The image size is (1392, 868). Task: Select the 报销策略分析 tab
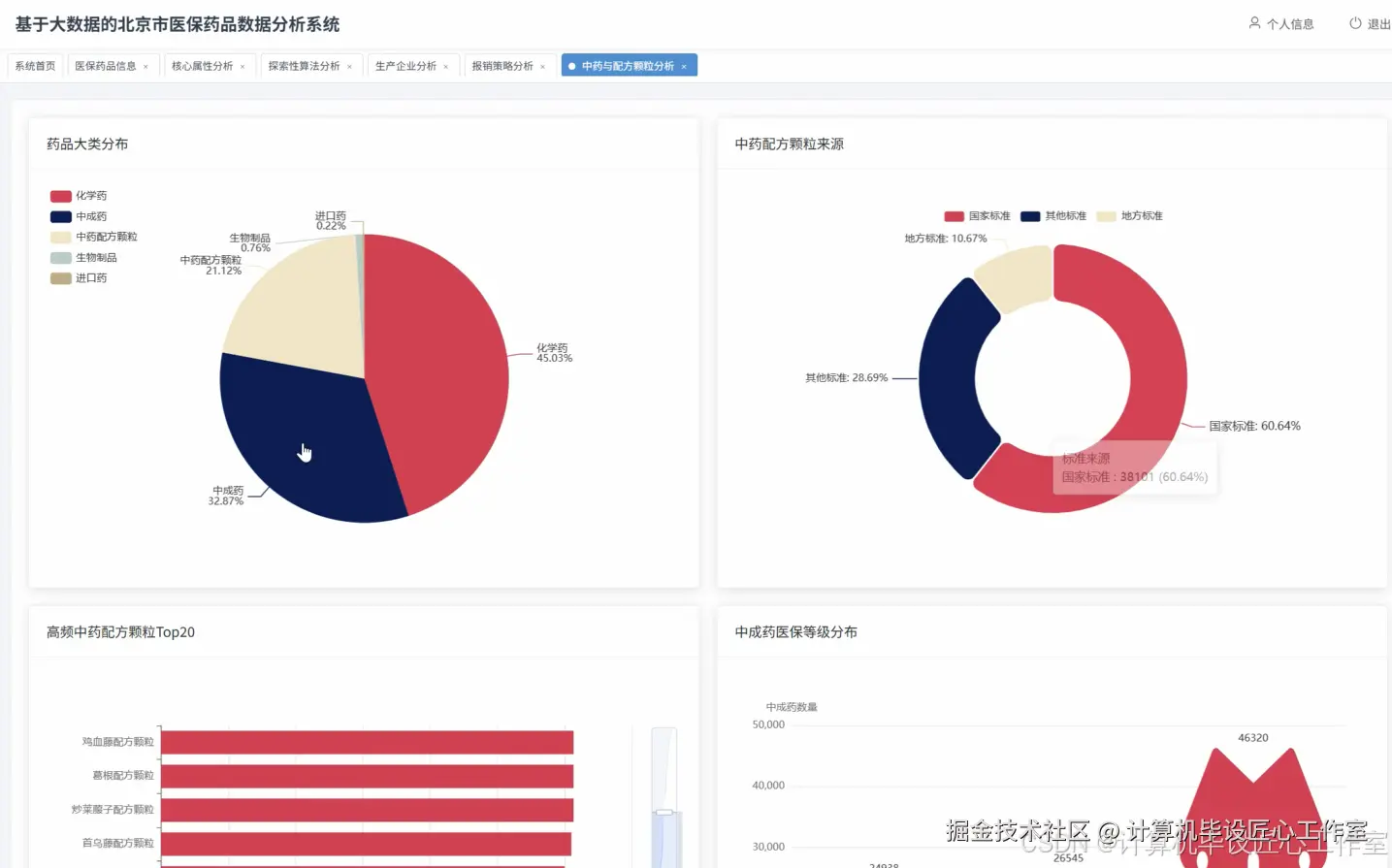coord(502,66)
